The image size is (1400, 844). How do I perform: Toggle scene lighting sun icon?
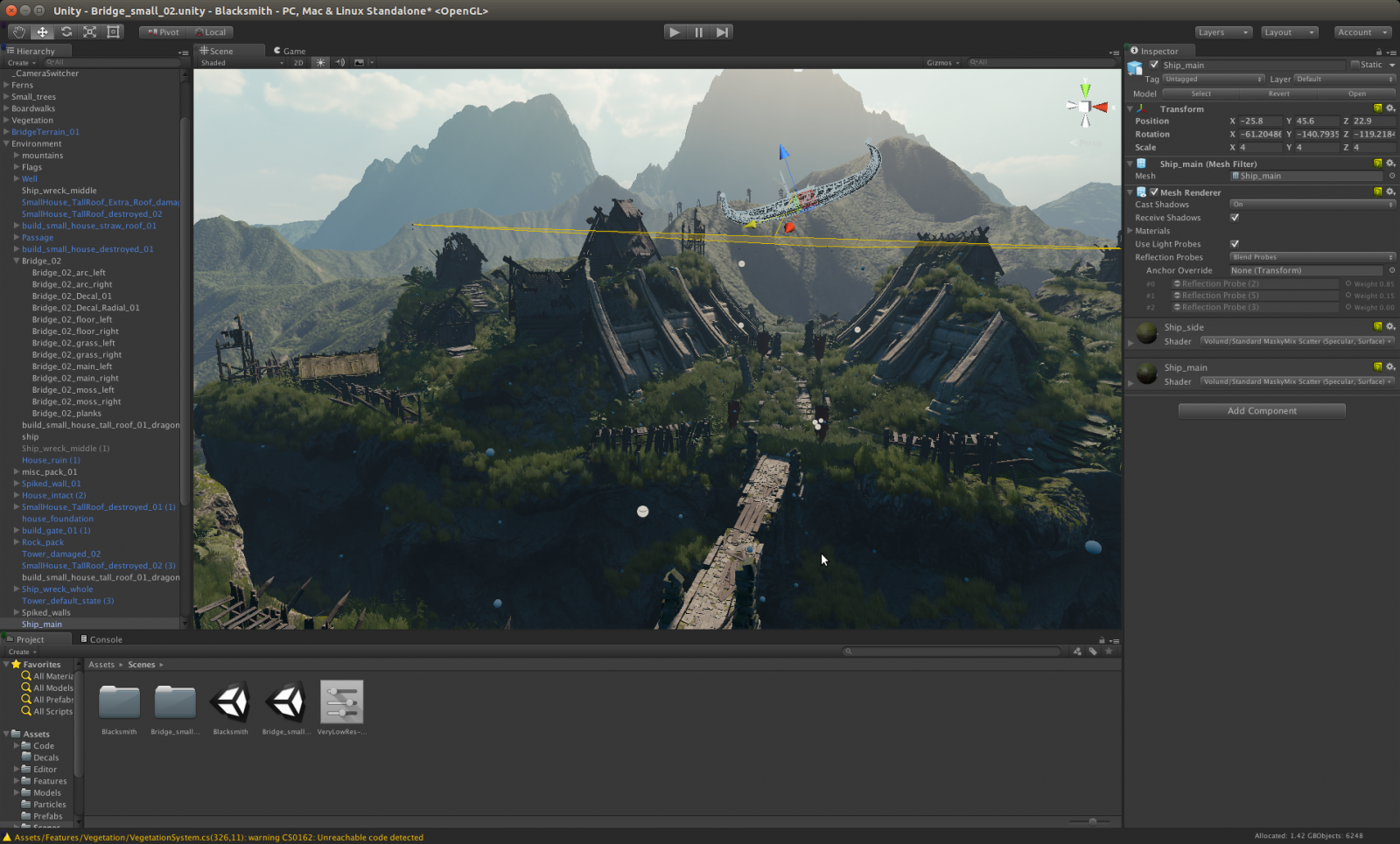[x=320, y=63]
